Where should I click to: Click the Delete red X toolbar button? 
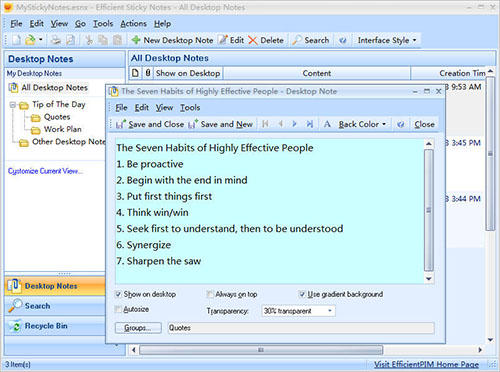point(266,40)
